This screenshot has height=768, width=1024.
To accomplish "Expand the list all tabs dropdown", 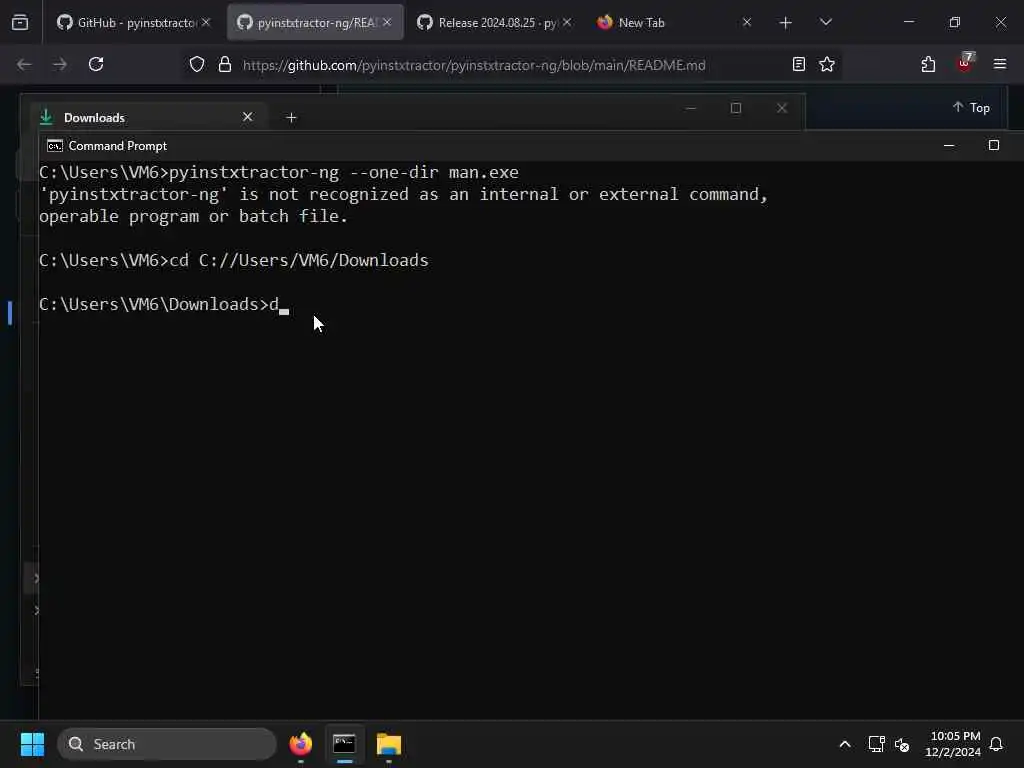I will click(826, 22).
